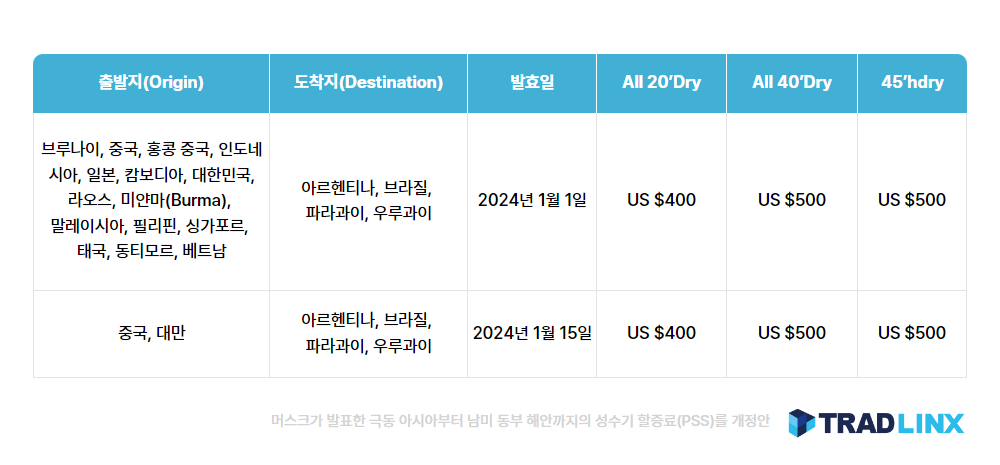Click the 2024년 1월 15일 date cell

tap(532, 334)
